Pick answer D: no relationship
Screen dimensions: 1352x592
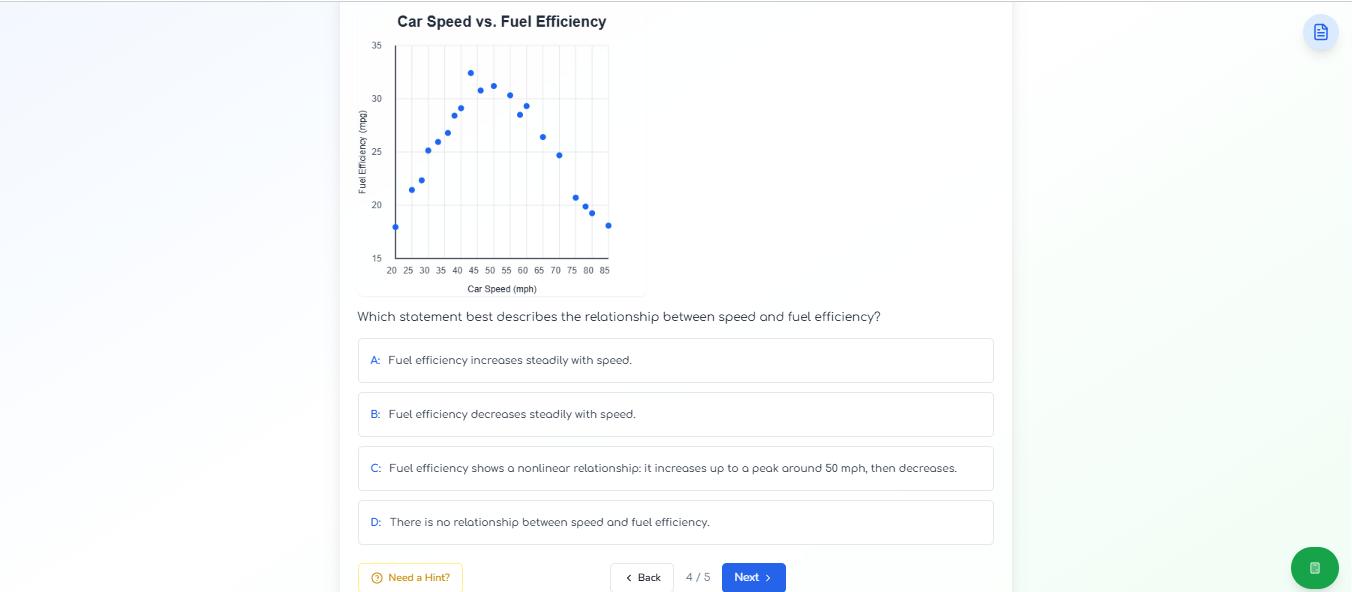click(x=675, y=522)
